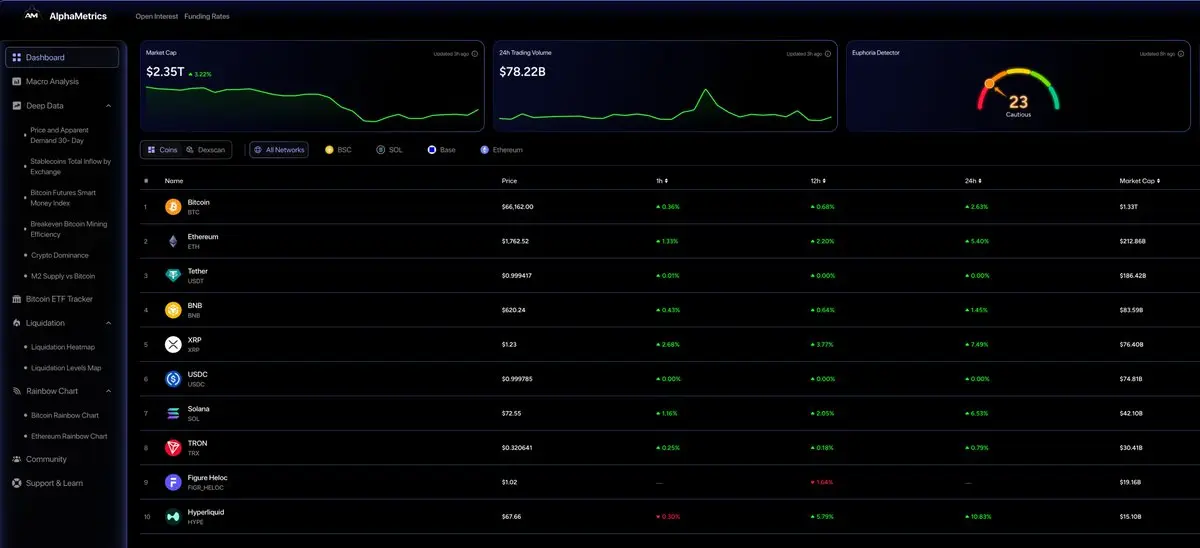1200x548 pixels.
Task: Click Open Interest in top navigation
Action: click(157, 17)
